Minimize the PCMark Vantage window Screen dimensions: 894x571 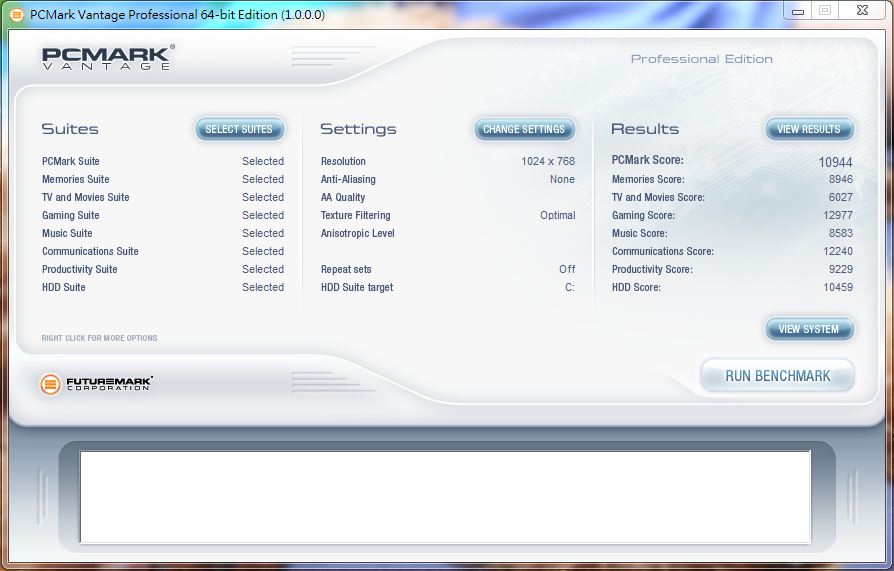(798, 11)
